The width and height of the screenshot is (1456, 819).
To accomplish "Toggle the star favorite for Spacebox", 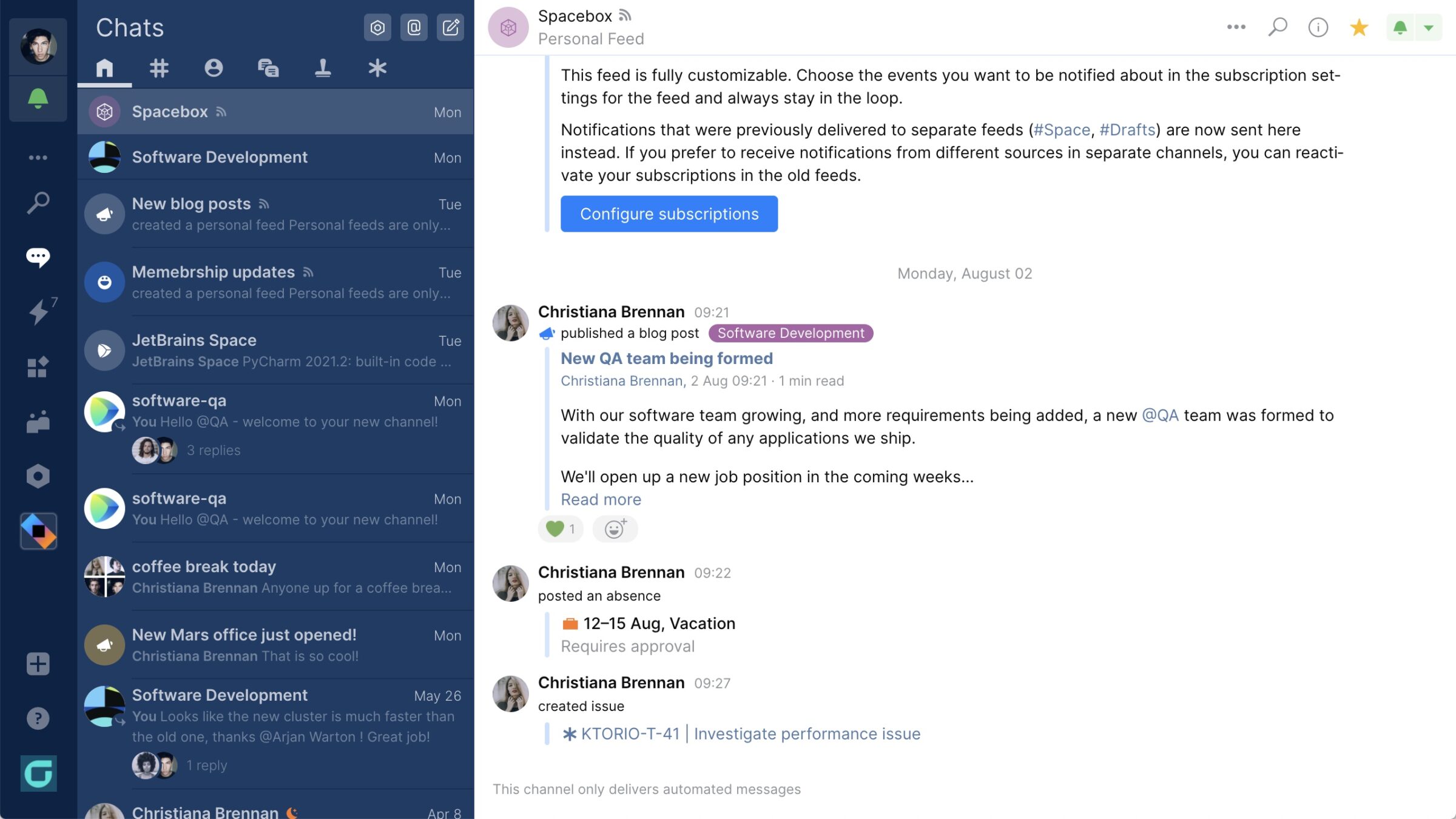I will (1359, 27).
